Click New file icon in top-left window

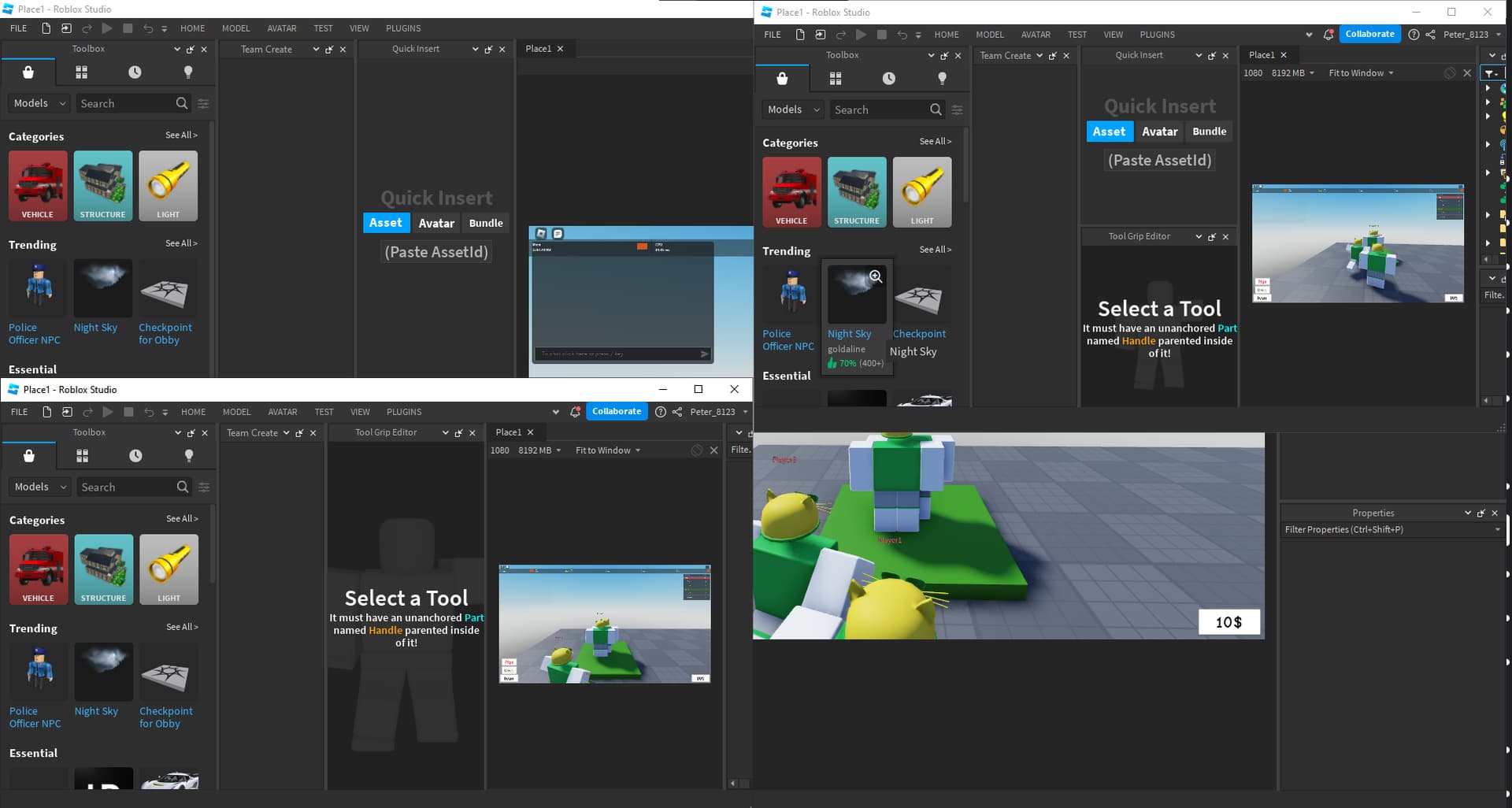click(46, 28)
